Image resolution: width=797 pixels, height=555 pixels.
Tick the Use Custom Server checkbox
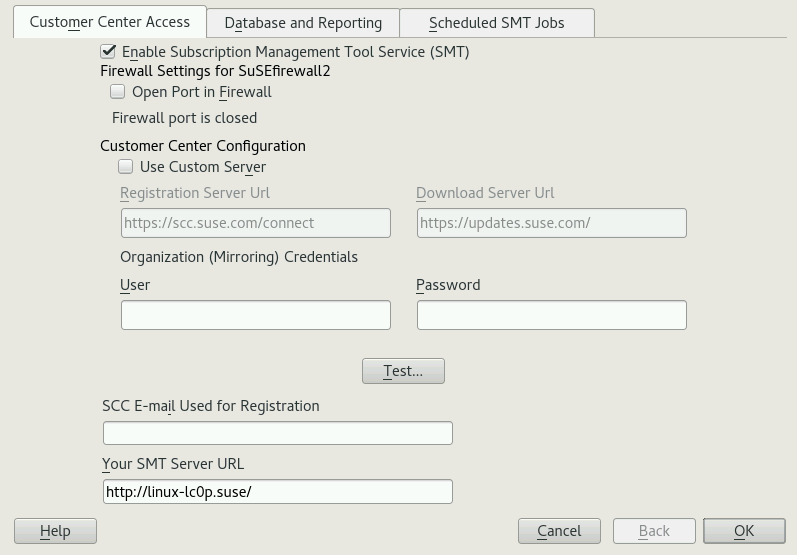click(x=126, y=167)
